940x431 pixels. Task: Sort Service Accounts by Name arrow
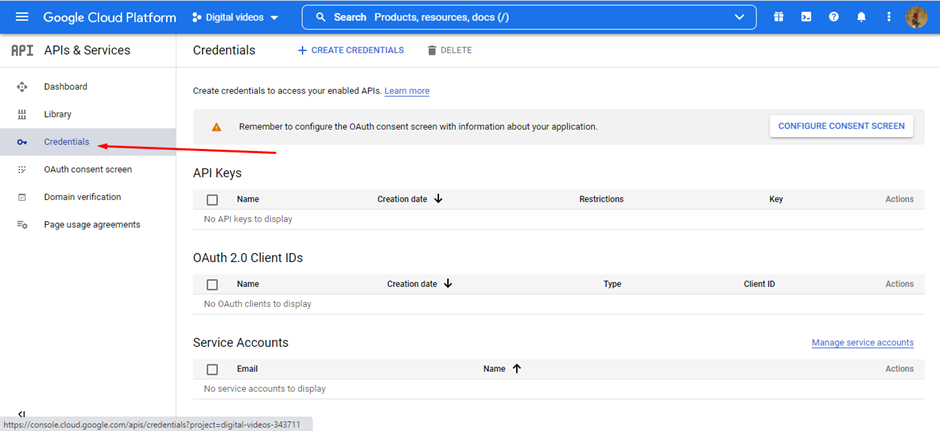[517, 369]
